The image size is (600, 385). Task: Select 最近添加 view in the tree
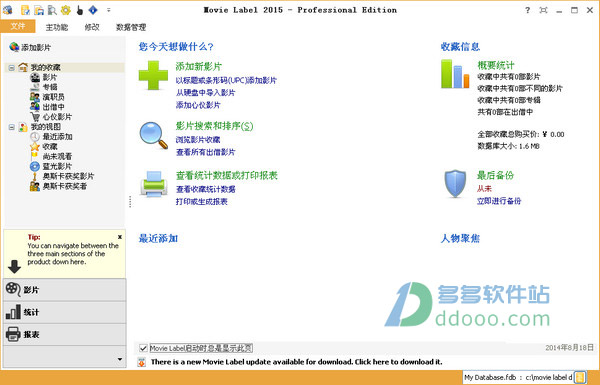point(57,137)
